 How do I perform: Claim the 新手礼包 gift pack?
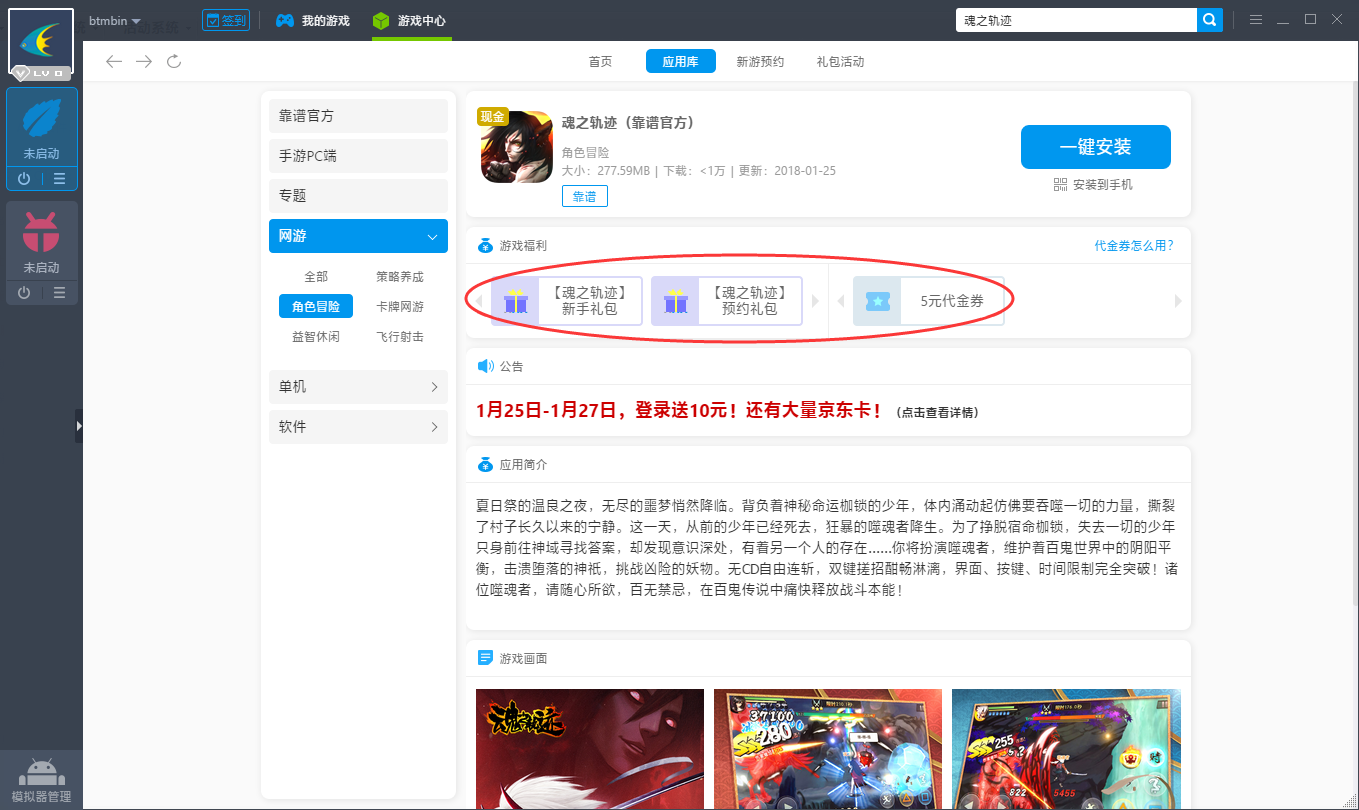(x=566, y=301)
